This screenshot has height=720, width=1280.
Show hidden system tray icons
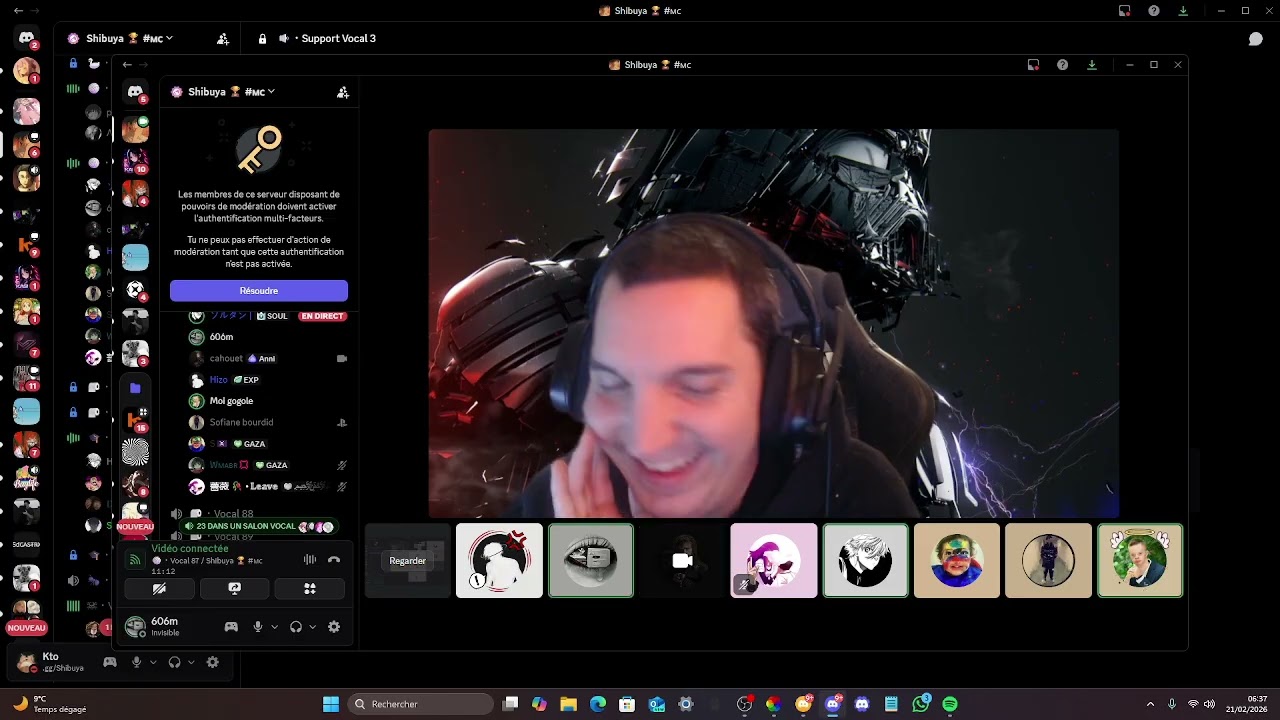1150,704
